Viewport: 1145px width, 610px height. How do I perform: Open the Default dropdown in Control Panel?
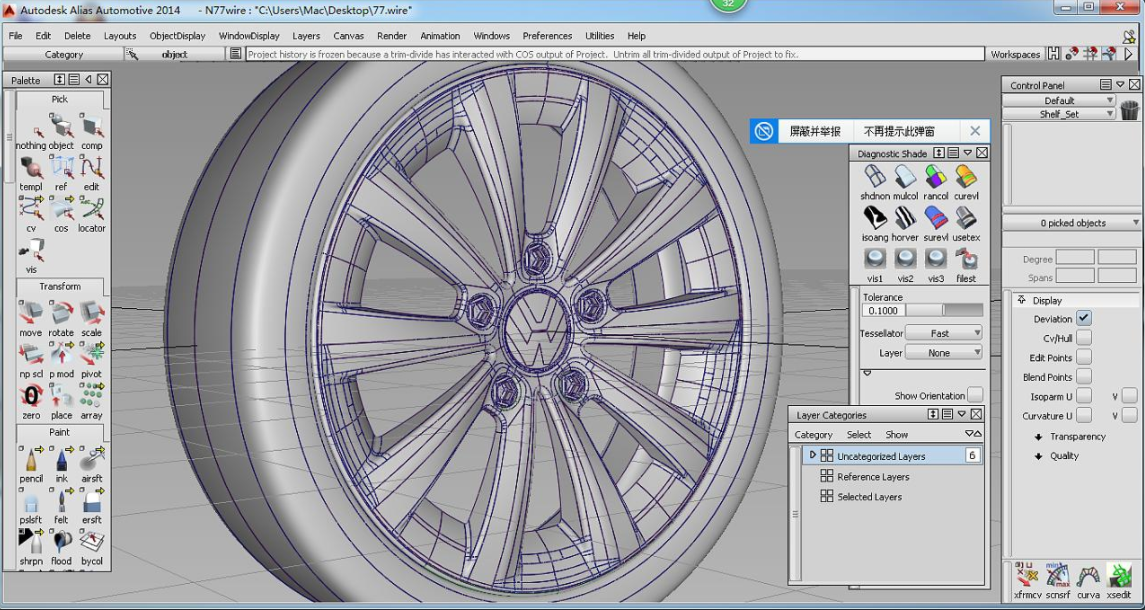[1059, 100]
